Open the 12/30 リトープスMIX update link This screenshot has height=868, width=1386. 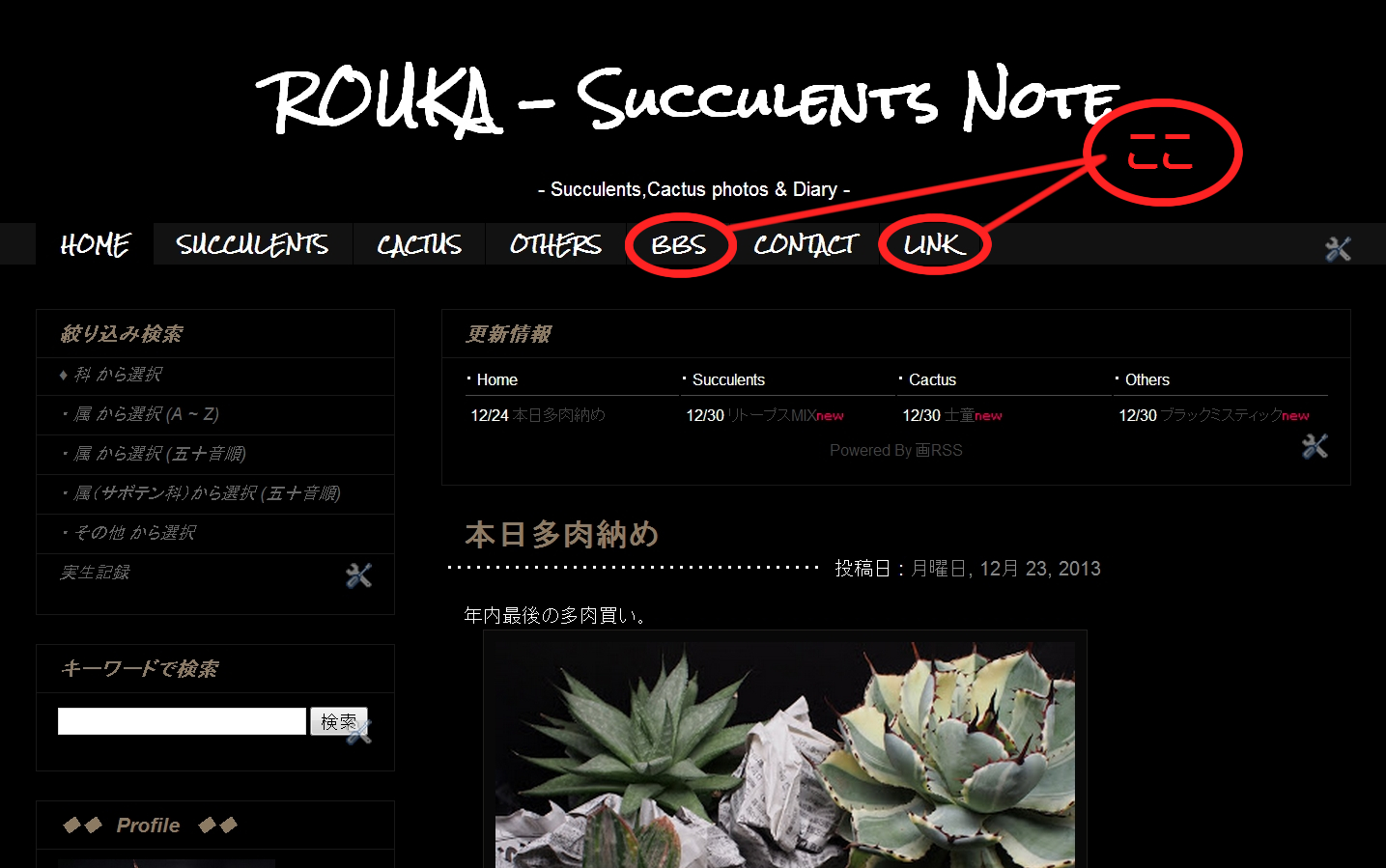tap(765, 415)
